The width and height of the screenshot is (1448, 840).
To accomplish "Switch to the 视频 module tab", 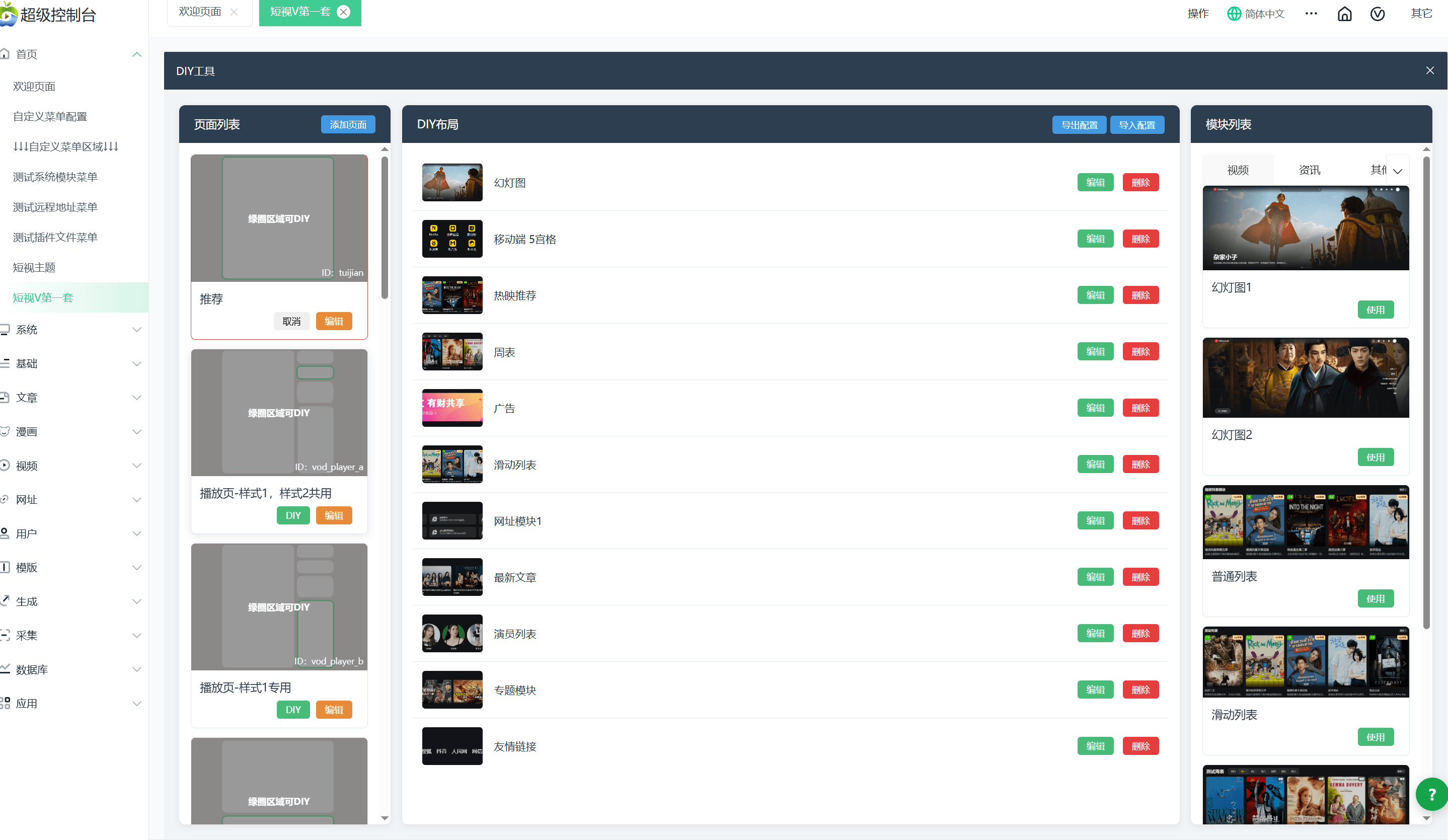I will [x=1238, y=170].
